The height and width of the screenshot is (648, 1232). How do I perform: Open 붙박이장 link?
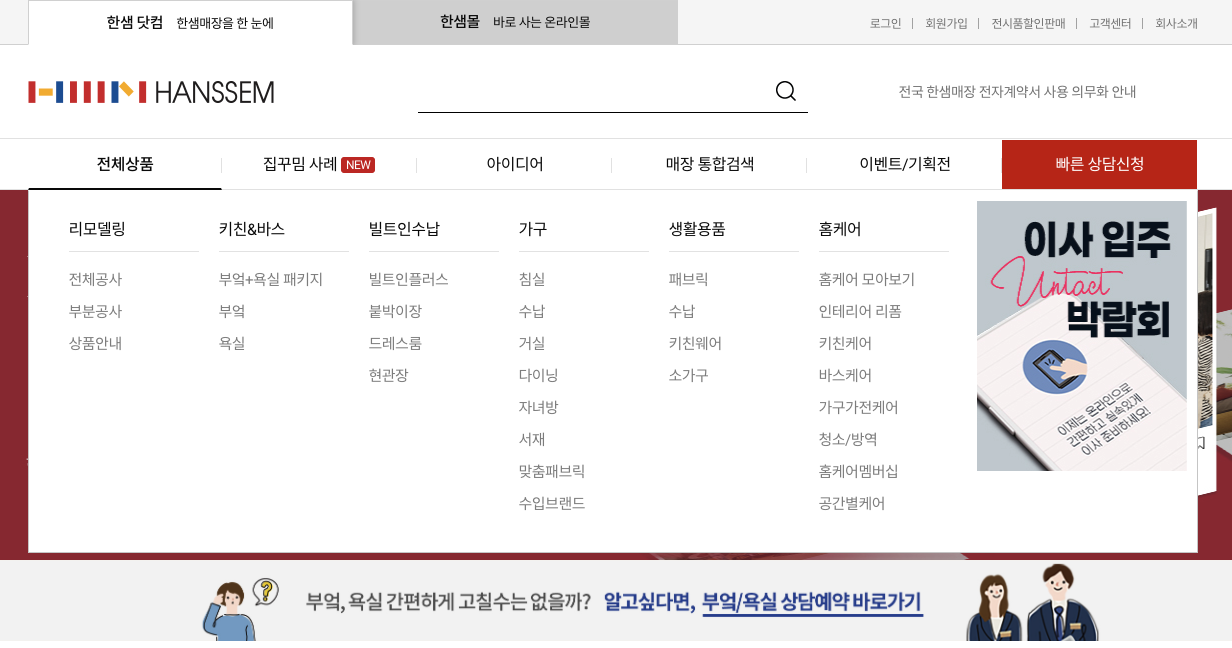pos(395,311)
